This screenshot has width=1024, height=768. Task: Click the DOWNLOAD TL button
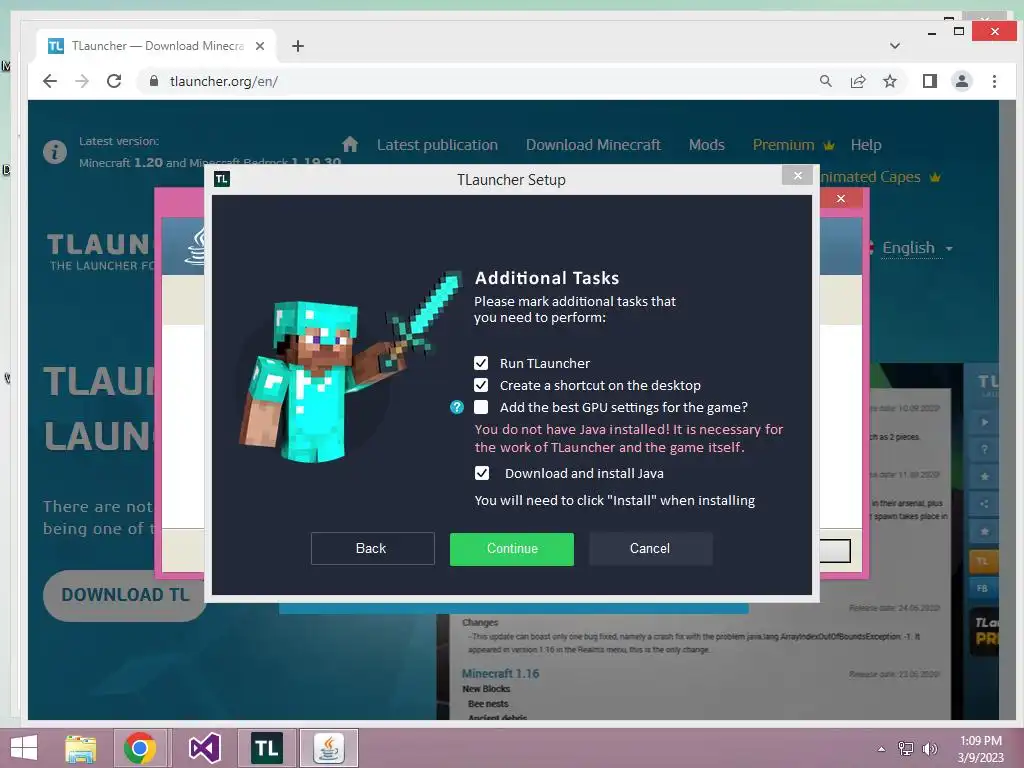[x=125, y=595]
